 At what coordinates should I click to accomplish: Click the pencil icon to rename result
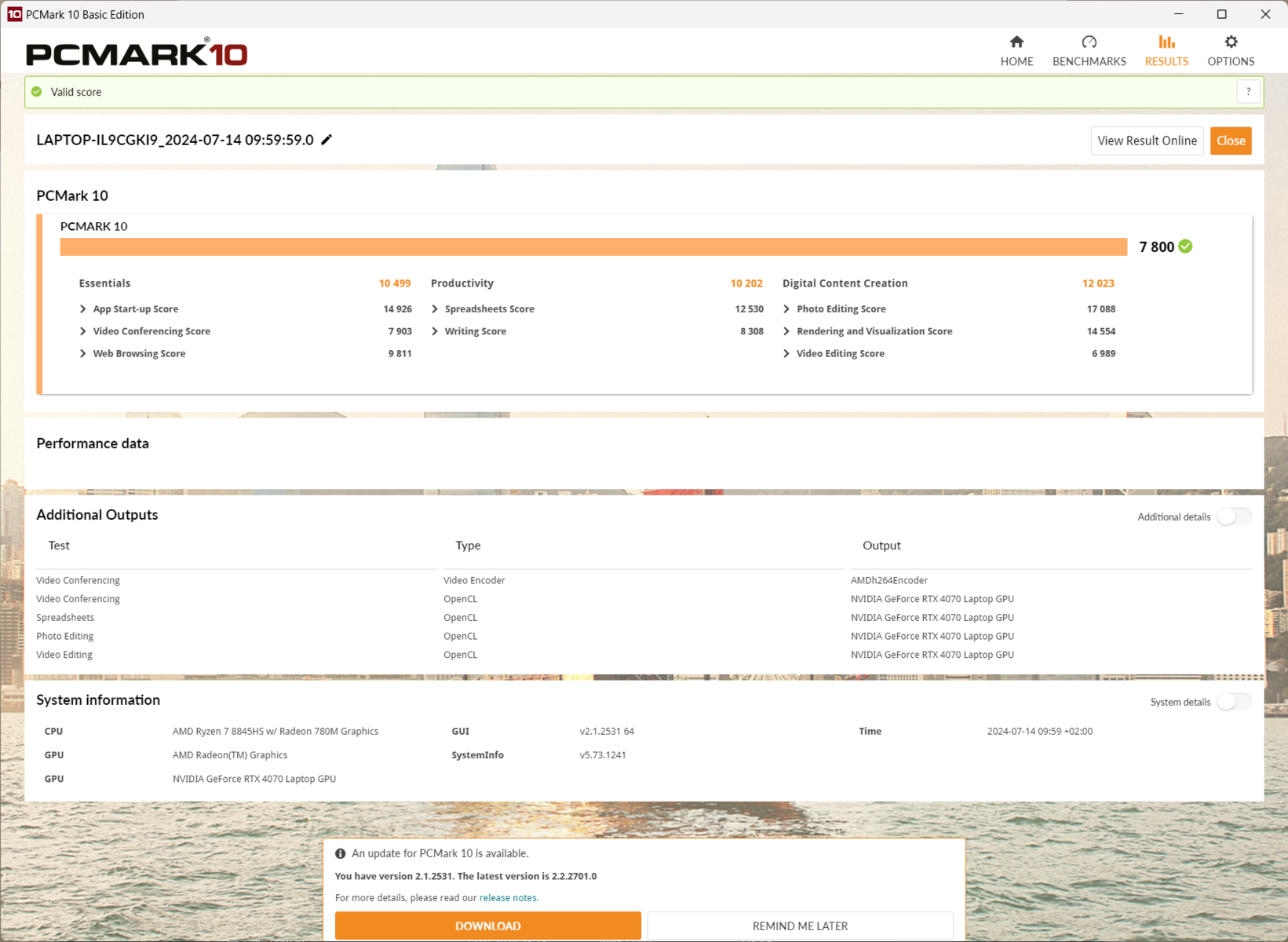coord(327,140)
